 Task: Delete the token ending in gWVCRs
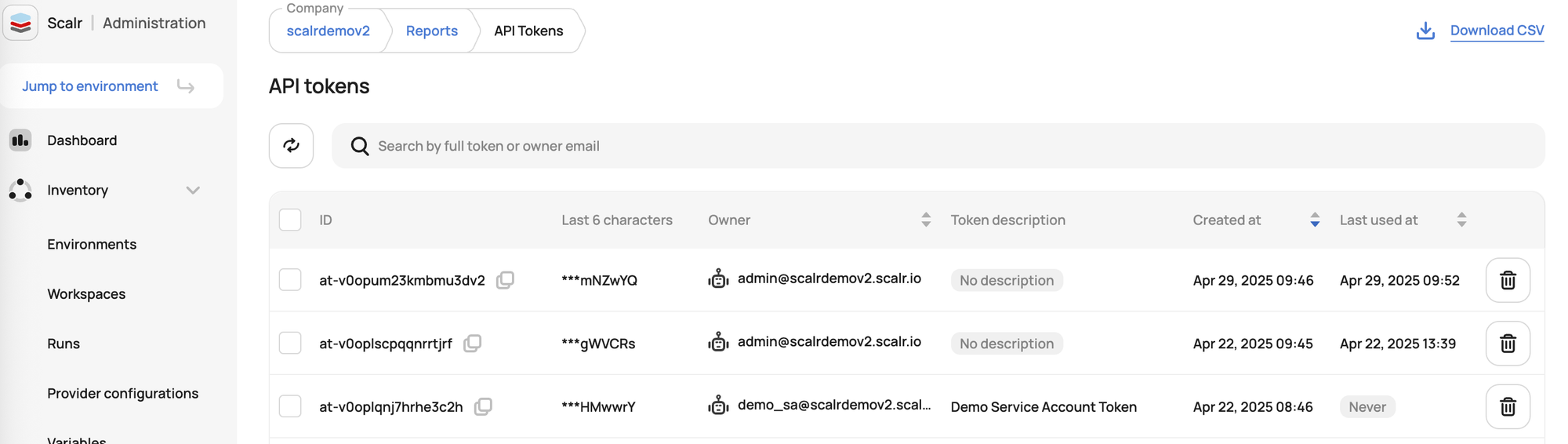tap(1508, 344)
